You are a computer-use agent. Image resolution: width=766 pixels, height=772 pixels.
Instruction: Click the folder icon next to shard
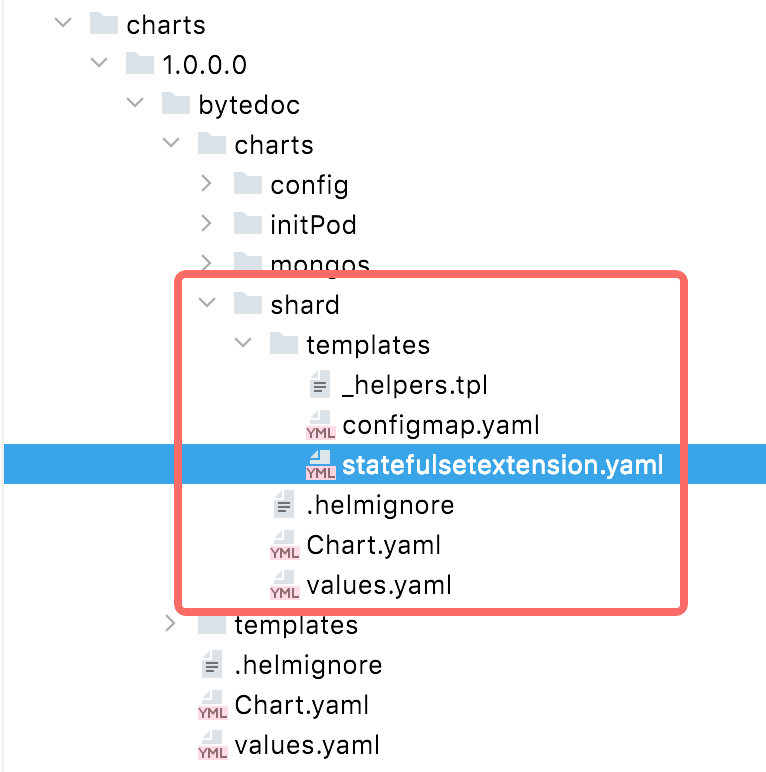(x=248, y=304)
